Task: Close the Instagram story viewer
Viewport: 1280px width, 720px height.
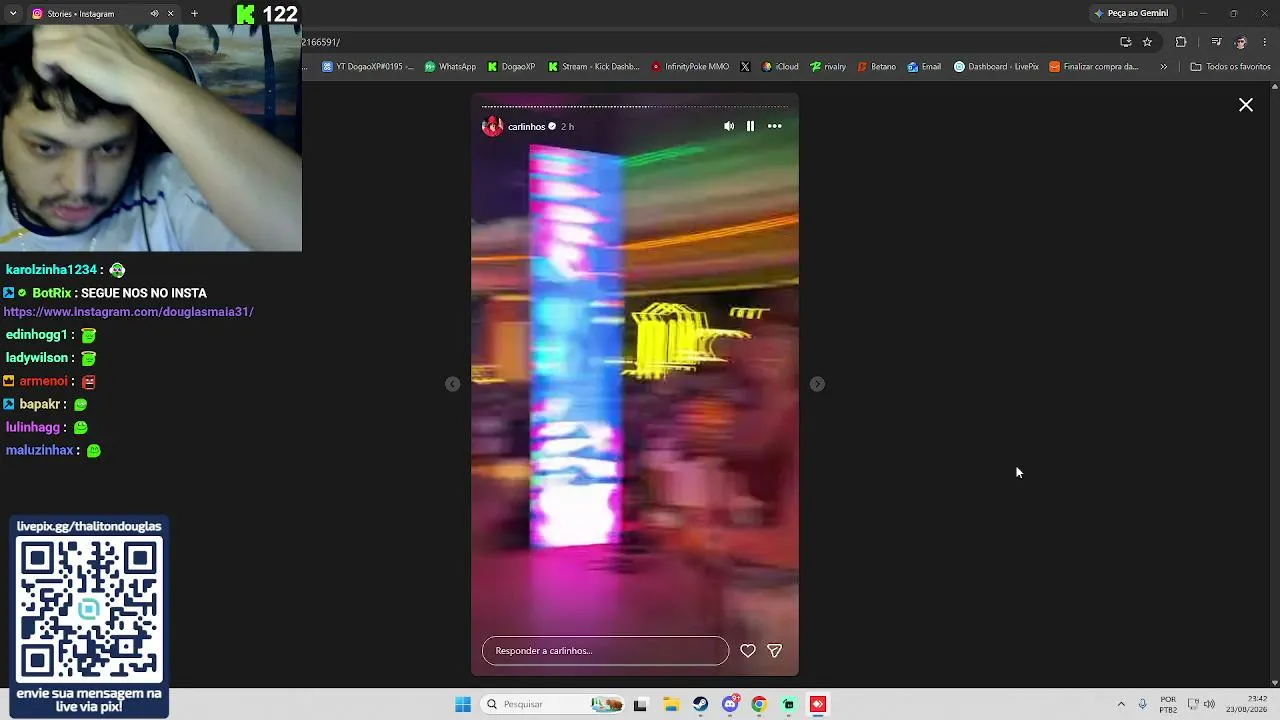Action: click(1246, 105)
